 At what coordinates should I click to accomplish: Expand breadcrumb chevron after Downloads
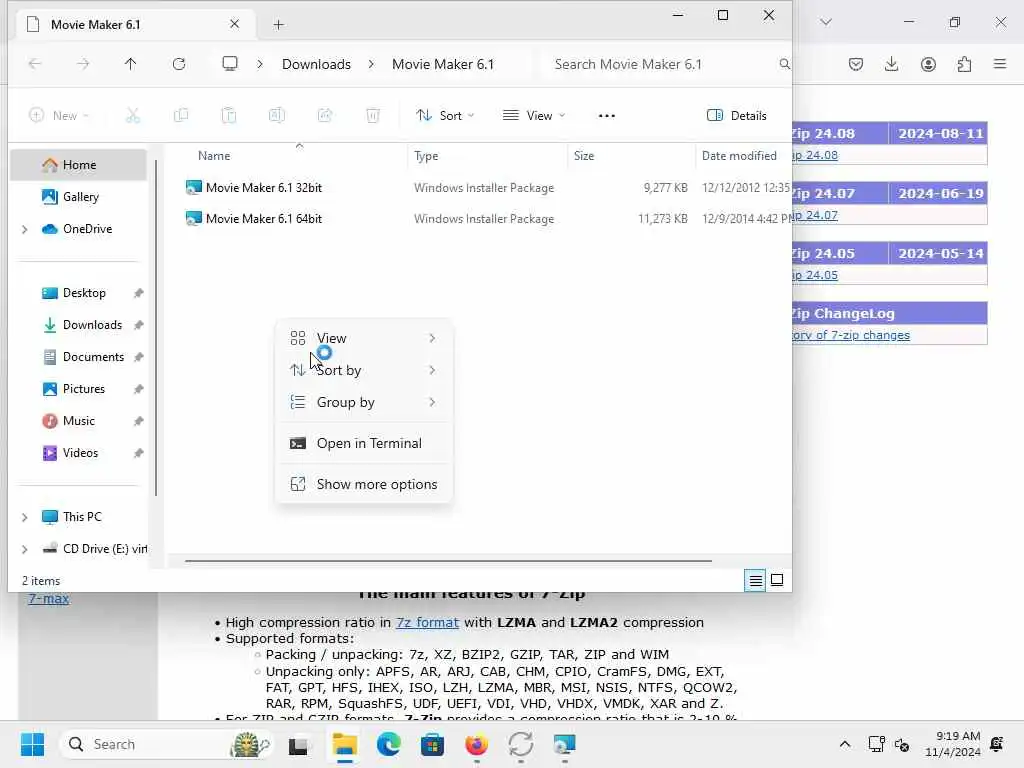(x=371, y=64)
